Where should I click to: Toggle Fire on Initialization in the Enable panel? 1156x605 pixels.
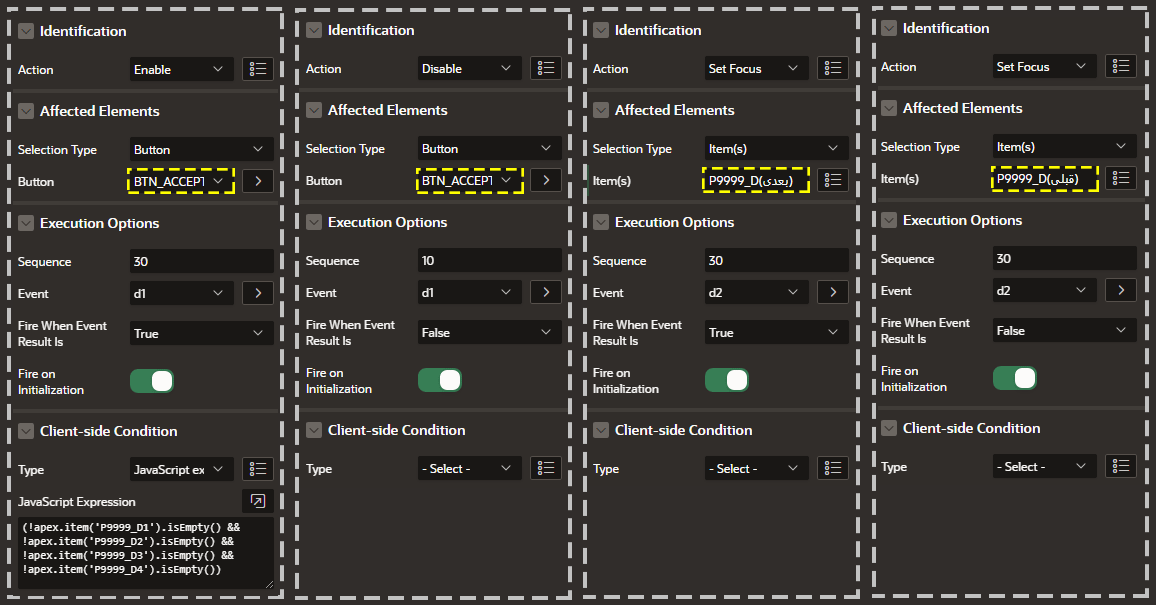pos(152,381)
